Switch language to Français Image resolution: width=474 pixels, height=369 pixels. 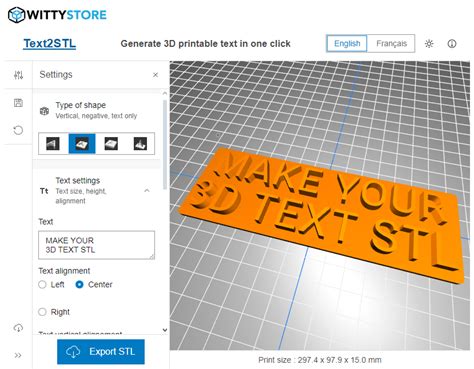(x=391, y=44)
